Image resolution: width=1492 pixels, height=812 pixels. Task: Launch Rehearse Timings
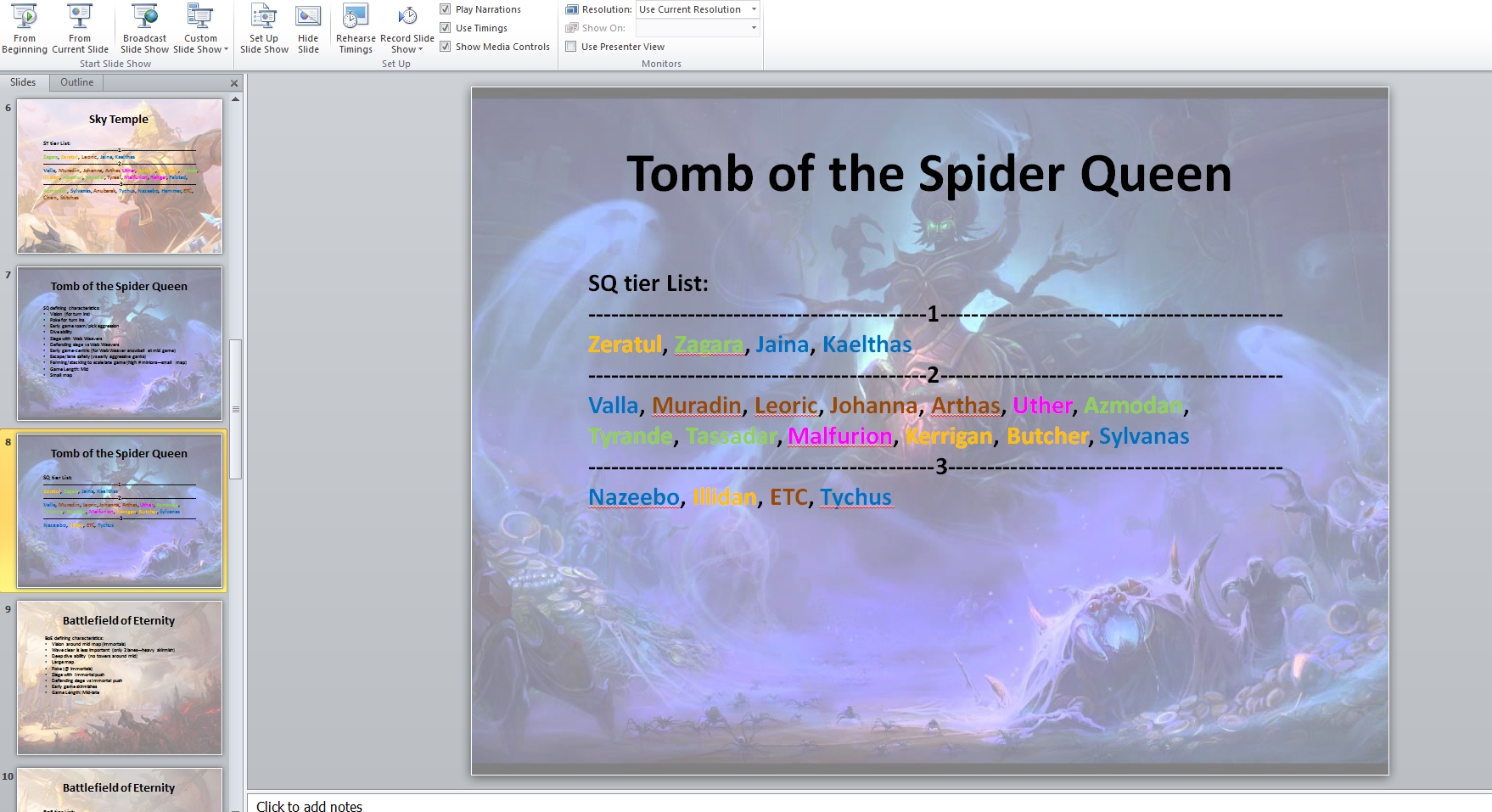pos(356,29)
